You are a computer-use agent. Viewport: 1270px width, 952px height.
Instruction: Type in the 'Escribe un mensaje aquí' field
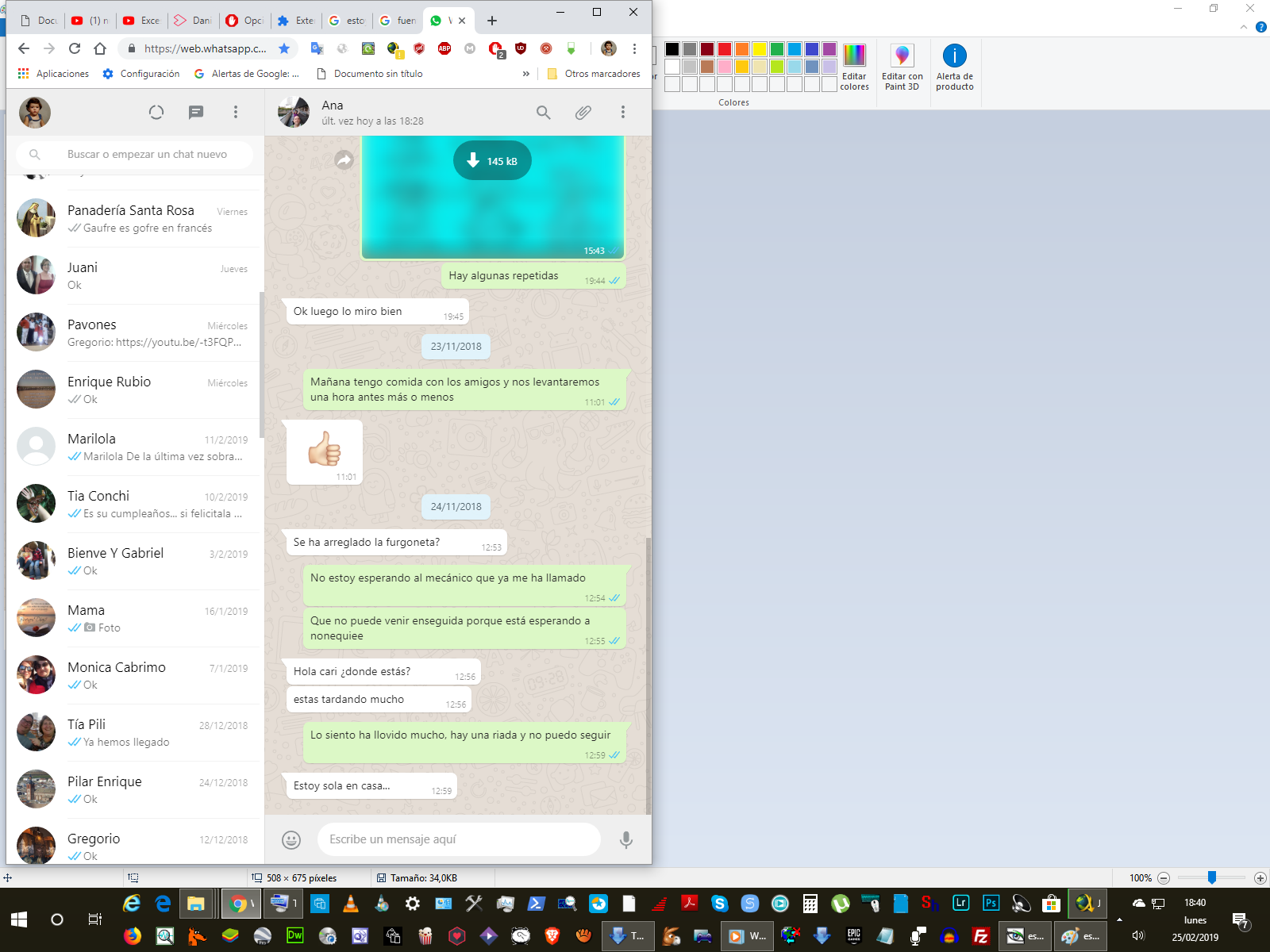point(459,839)
